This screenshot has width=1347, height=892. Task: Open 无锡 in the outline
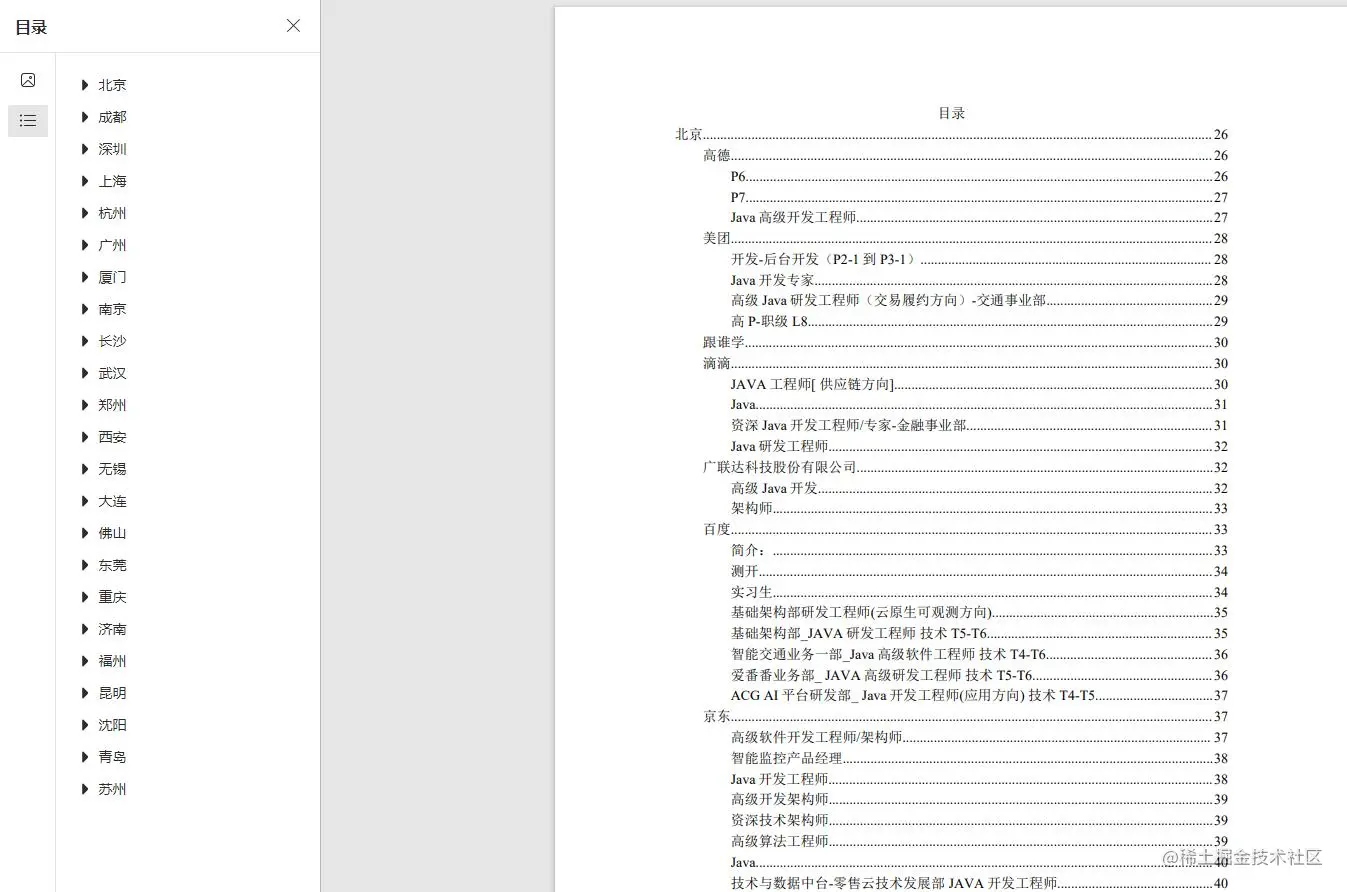(112, 469)
